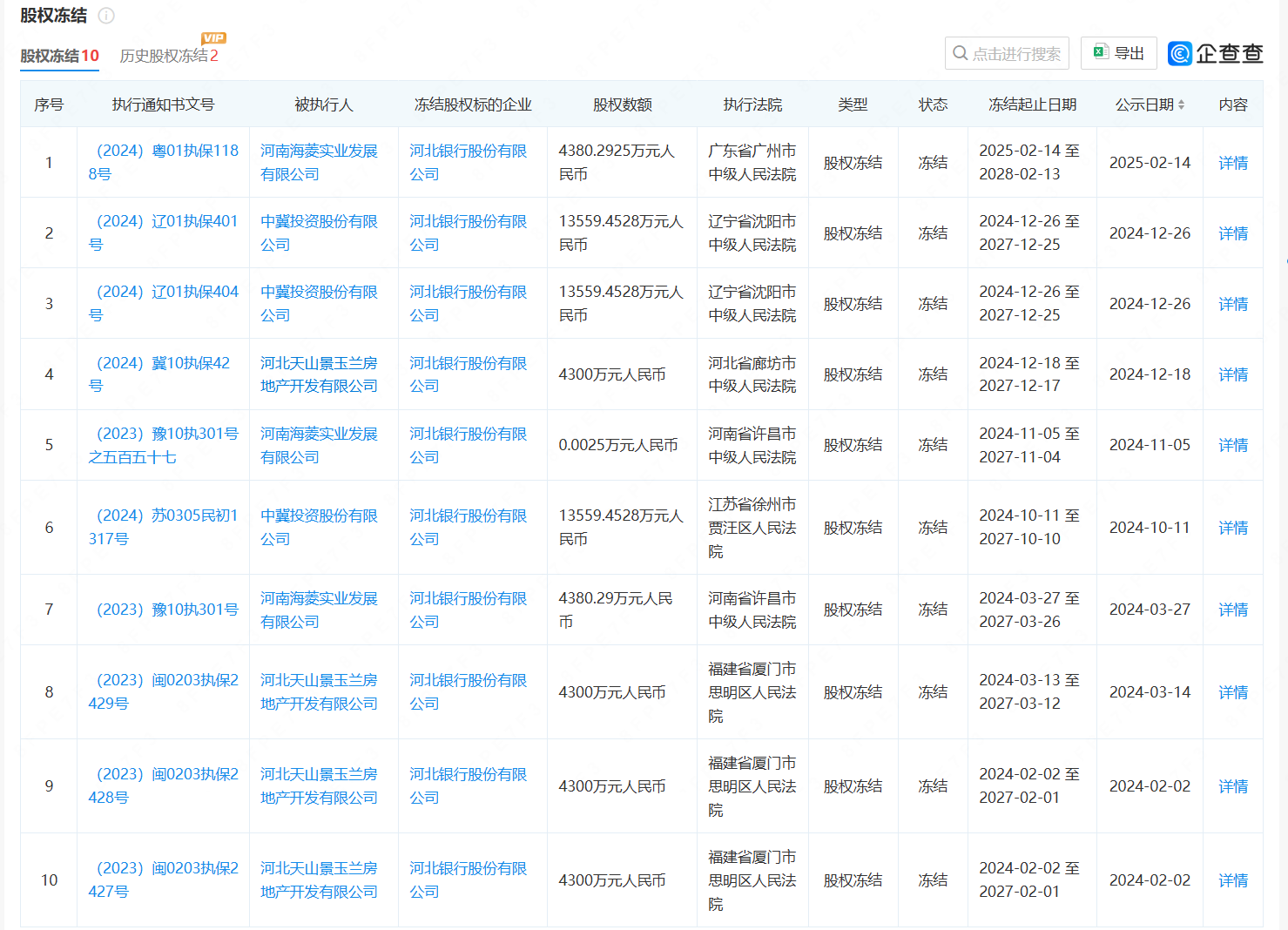This screenshot has width=1288, height=930.
Task: Open 中冀投资股份有限公司 in row 2
Action: coord(319,232)
